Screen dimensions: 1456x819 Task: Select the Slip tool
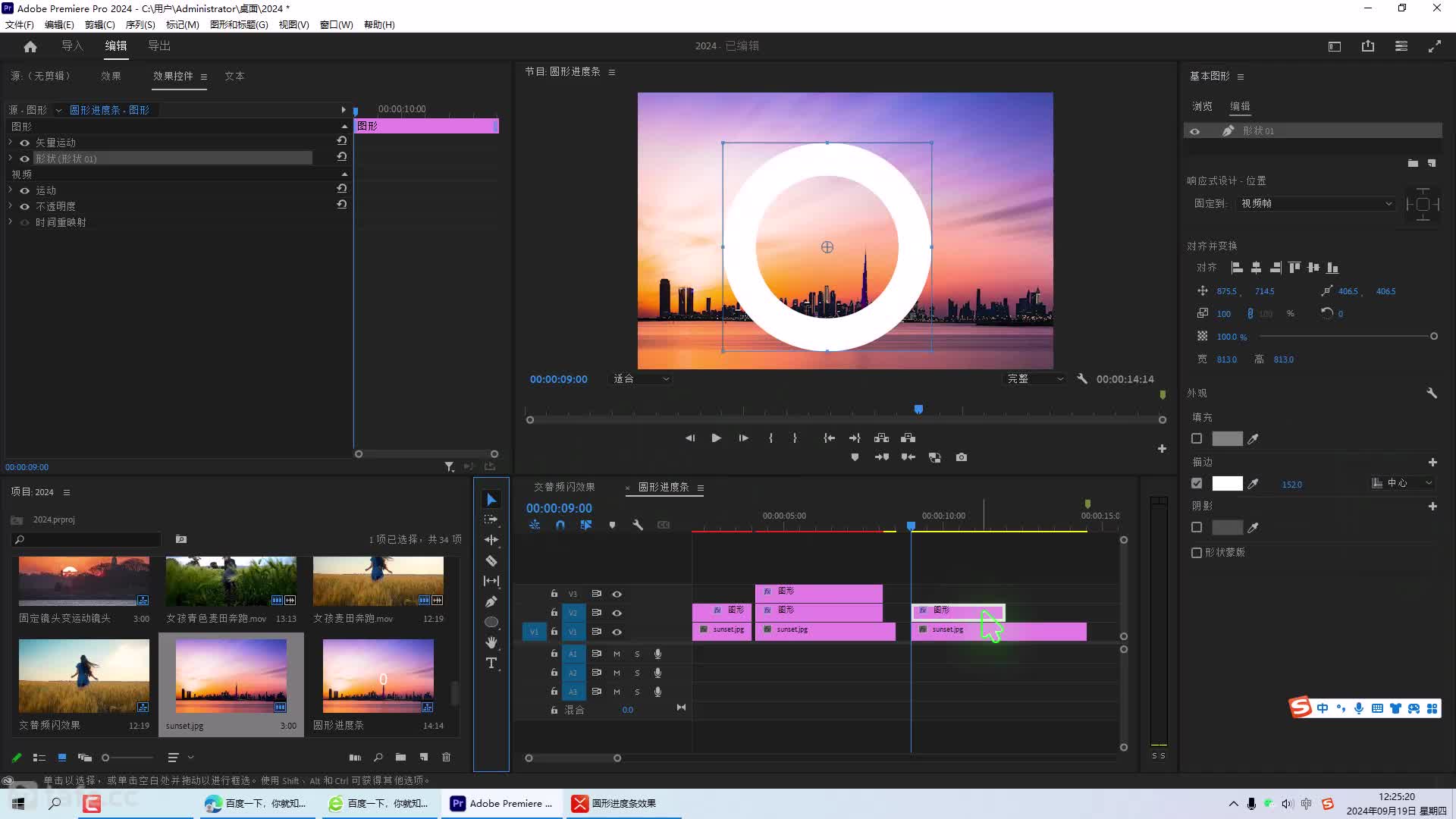point(491,581)
